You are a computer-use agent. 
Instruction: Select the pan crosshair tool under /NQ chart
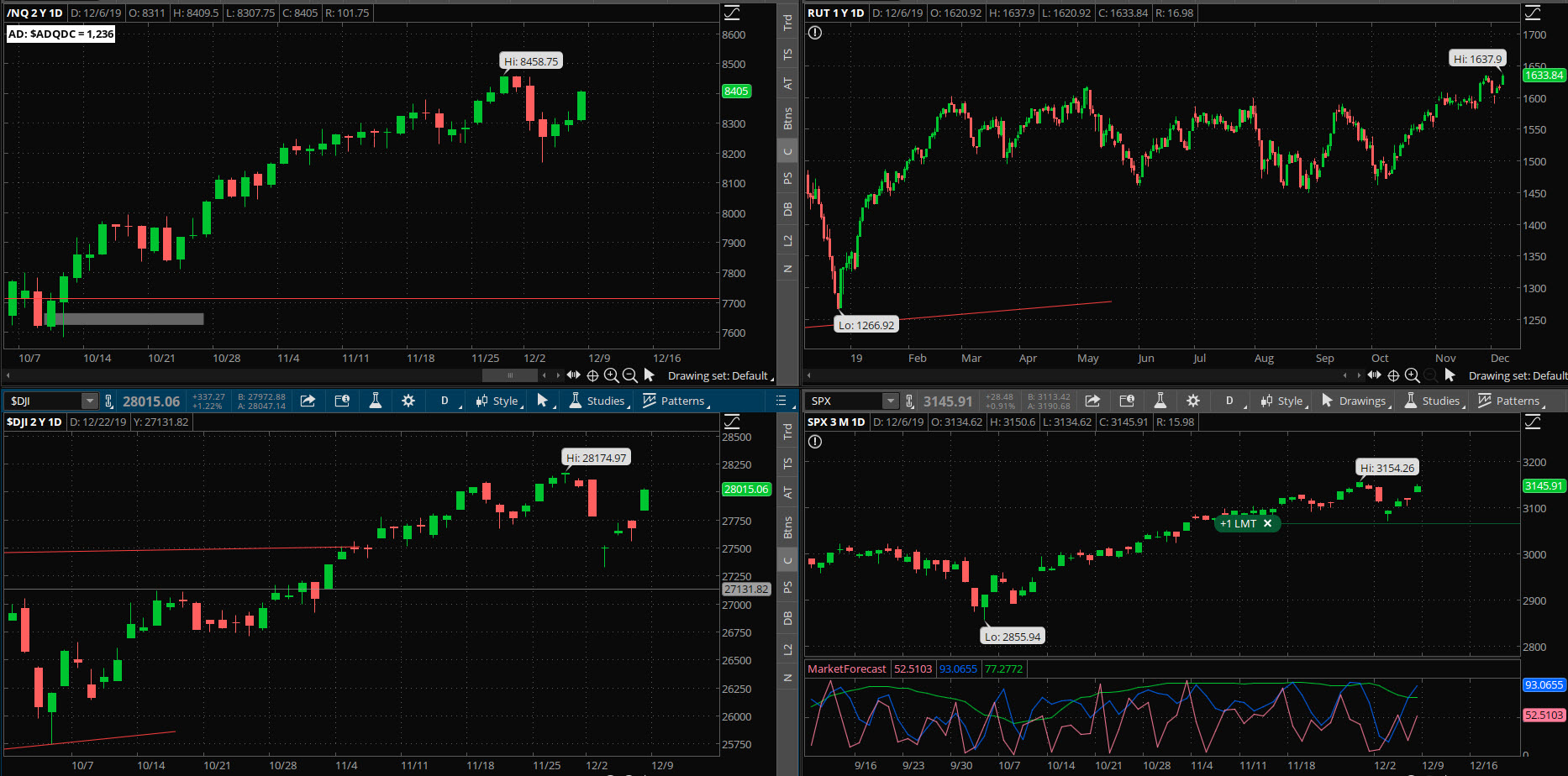[x=592, y=375]
